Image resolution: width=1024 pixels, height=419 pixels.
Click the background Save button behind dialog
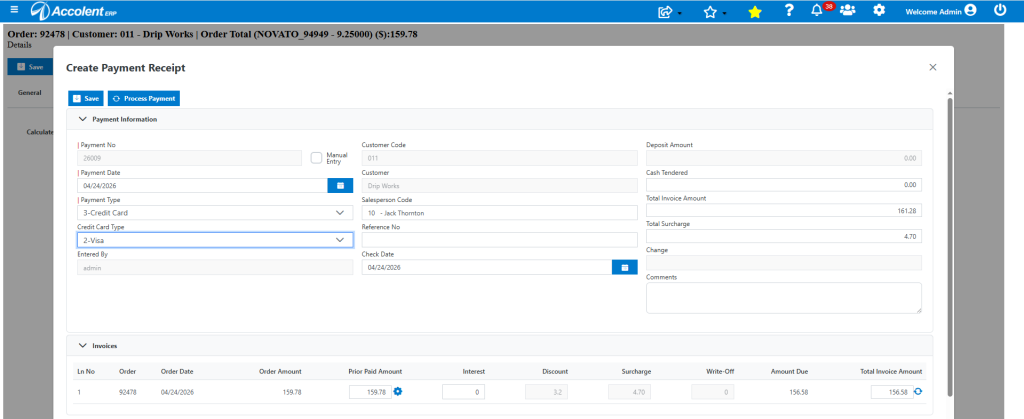coord(29,67)
